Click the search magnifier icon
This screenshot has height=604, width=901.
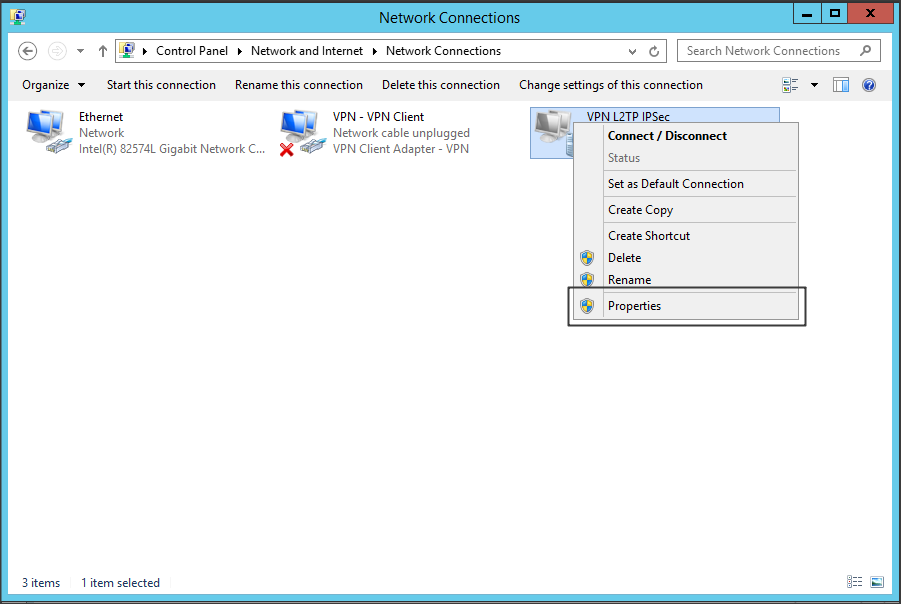(865, 51)
